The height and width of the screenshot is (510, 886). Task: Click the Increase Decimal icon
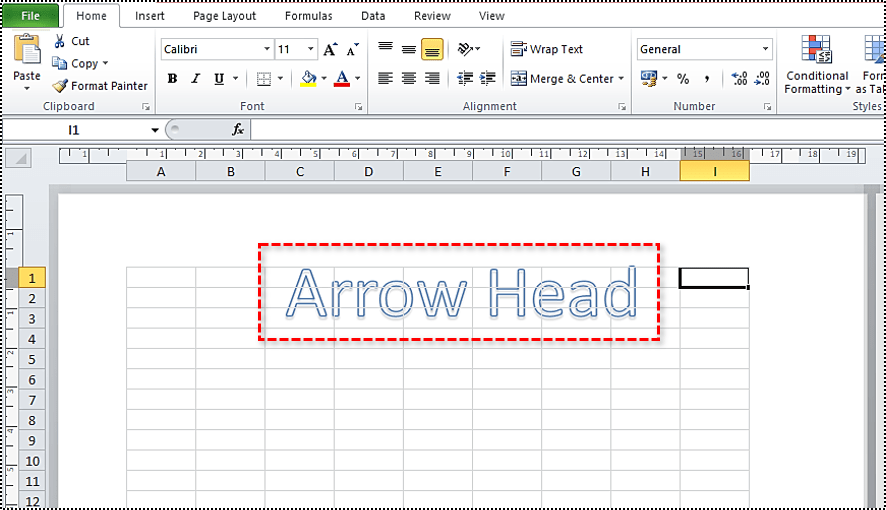(x=739, y=79)
